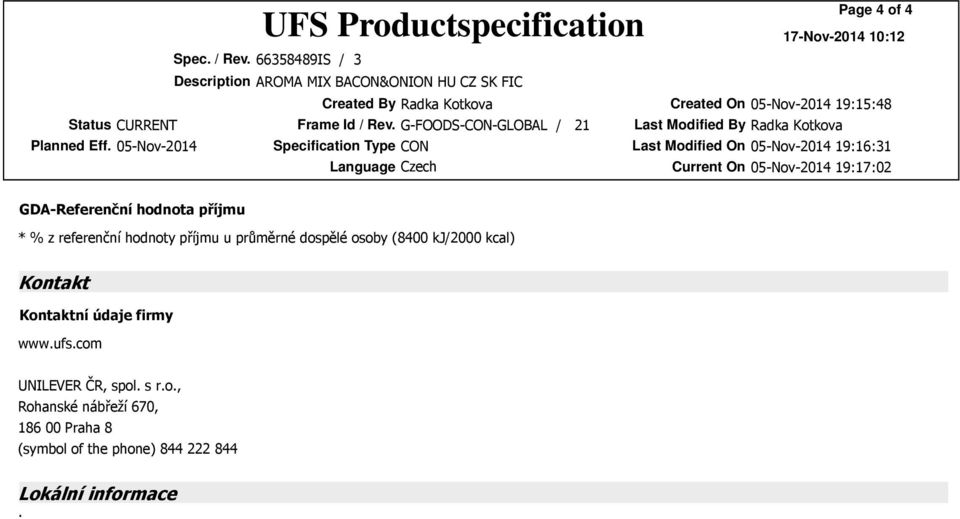Click the Created By name Radka Kotkova
This screenshot has height=519, width=960.
pos(446,104)
